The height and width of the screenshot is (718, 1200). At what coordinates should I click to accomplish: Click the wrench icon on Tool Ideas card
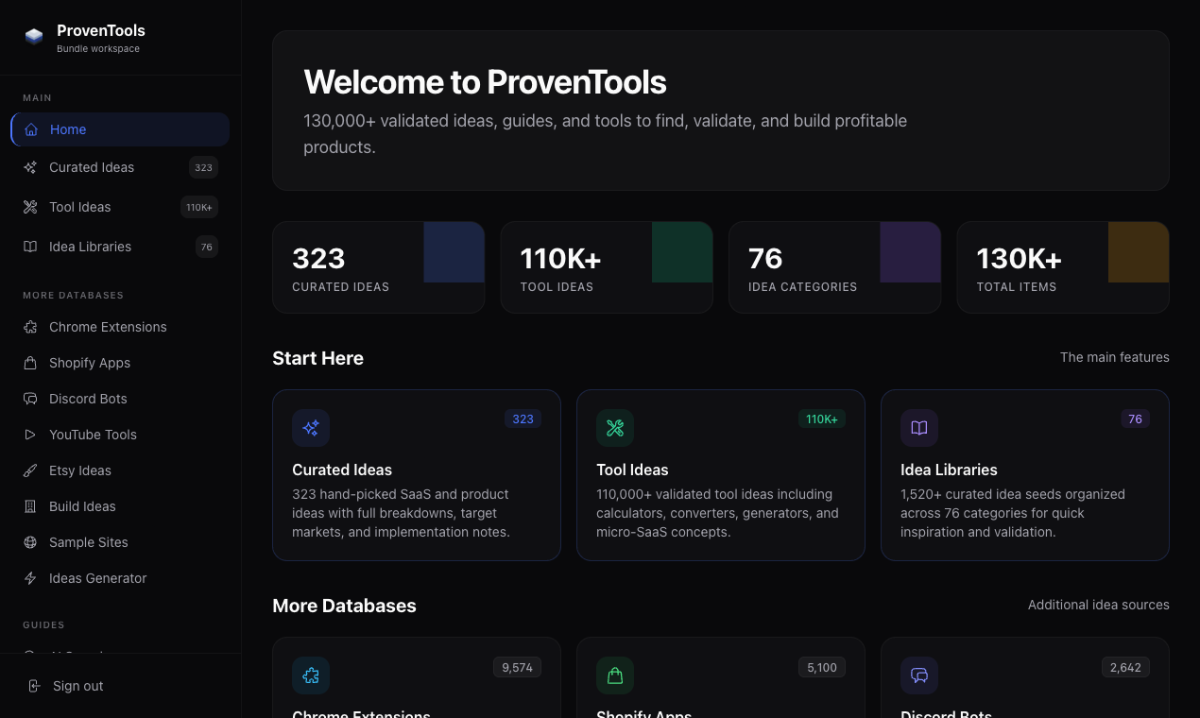(x=615, y=427)
